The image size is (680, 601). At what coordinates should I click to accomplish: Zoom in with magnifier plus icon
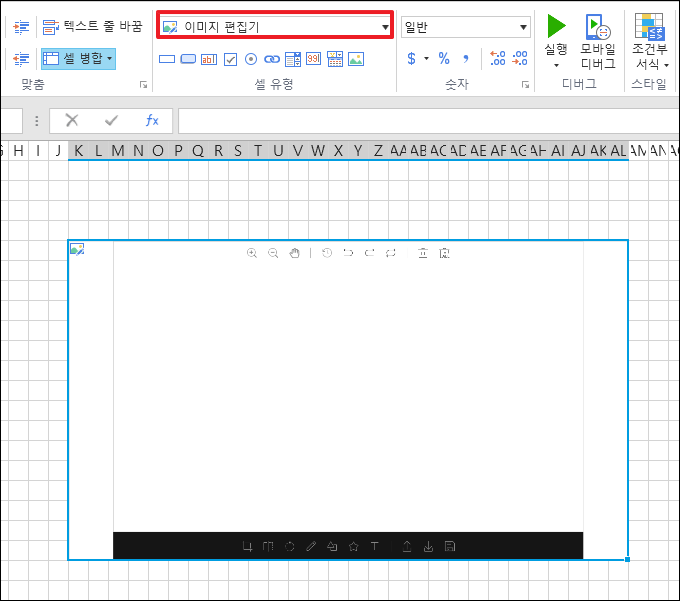click(252, 253)
